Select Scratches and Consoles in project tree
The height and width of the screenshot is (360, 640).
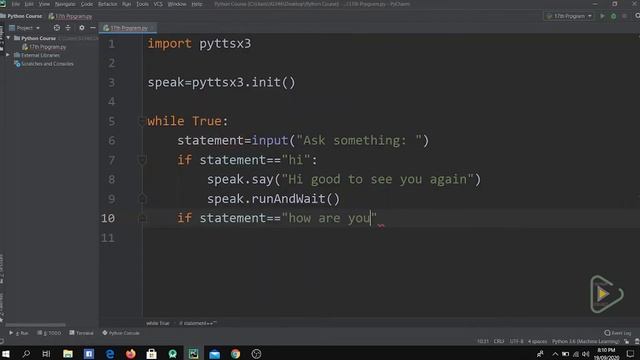[44, 64]
